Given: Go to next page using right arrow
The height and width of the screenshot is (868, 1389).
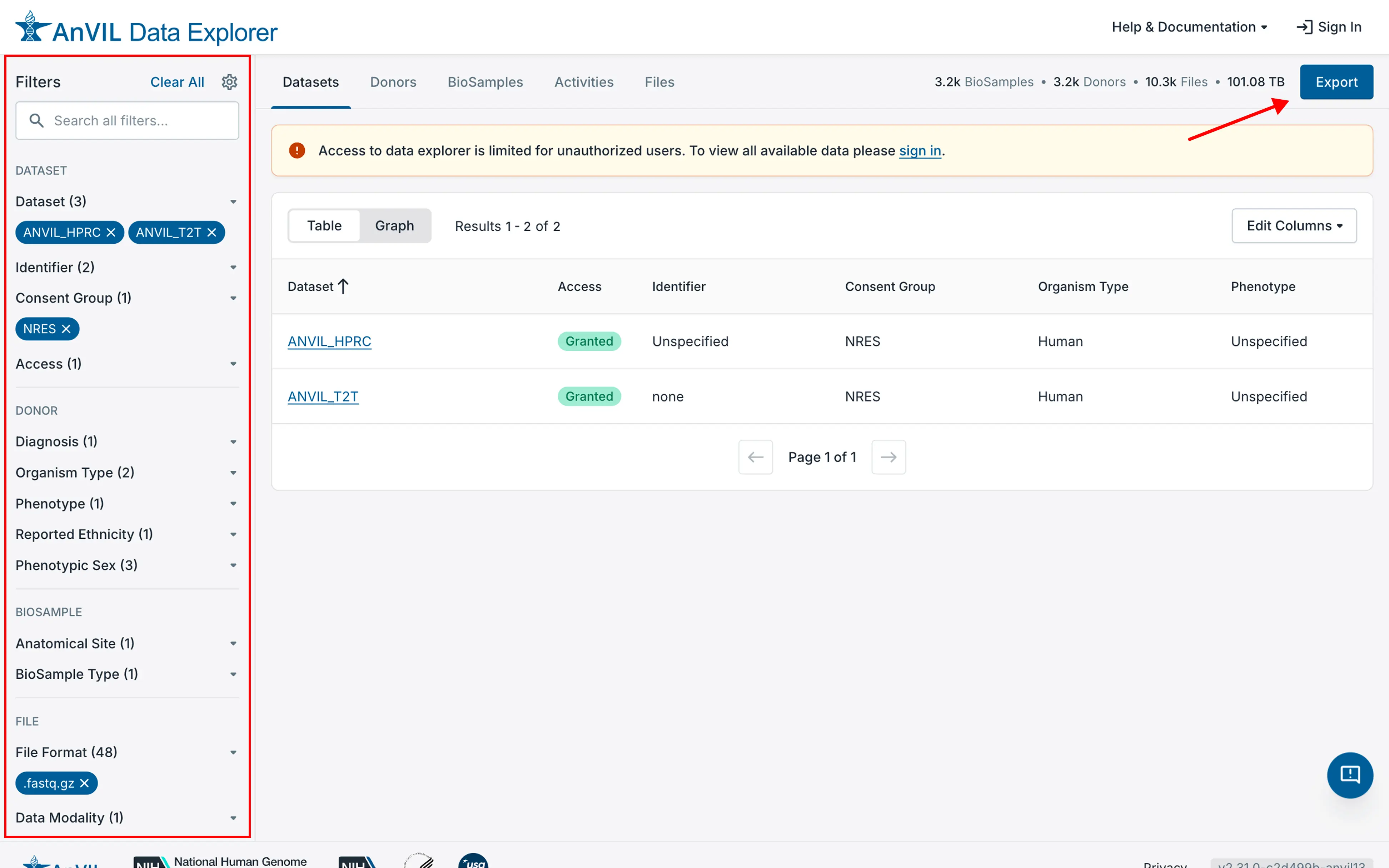Looking at the screenshot, I should 888,457.
